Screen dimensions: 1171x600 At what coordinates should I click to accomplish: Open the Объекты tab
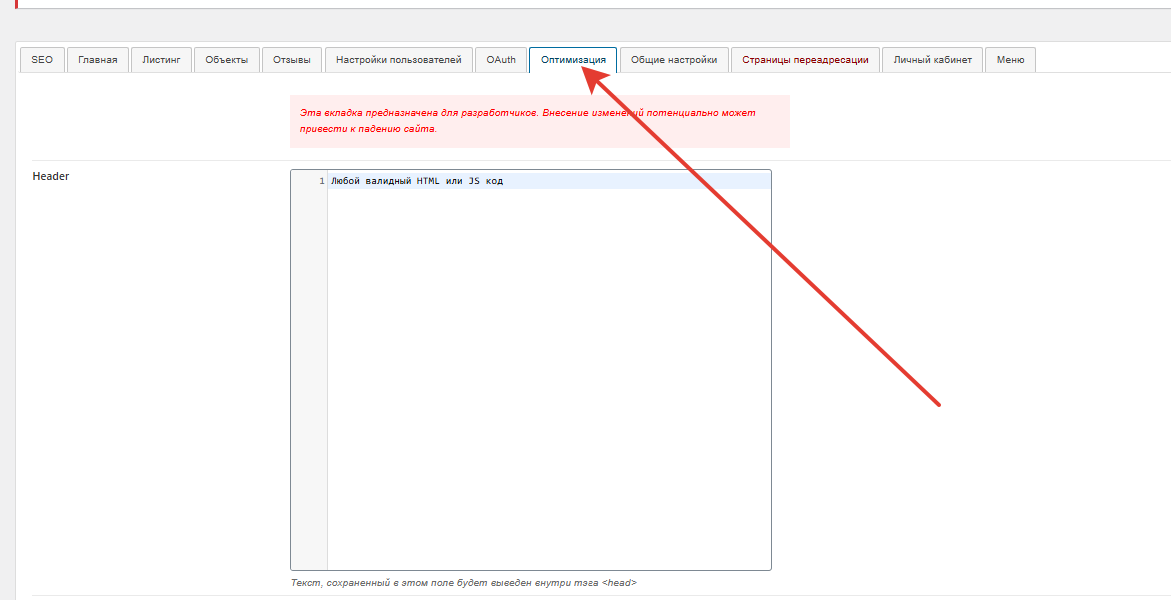point(226,60)
